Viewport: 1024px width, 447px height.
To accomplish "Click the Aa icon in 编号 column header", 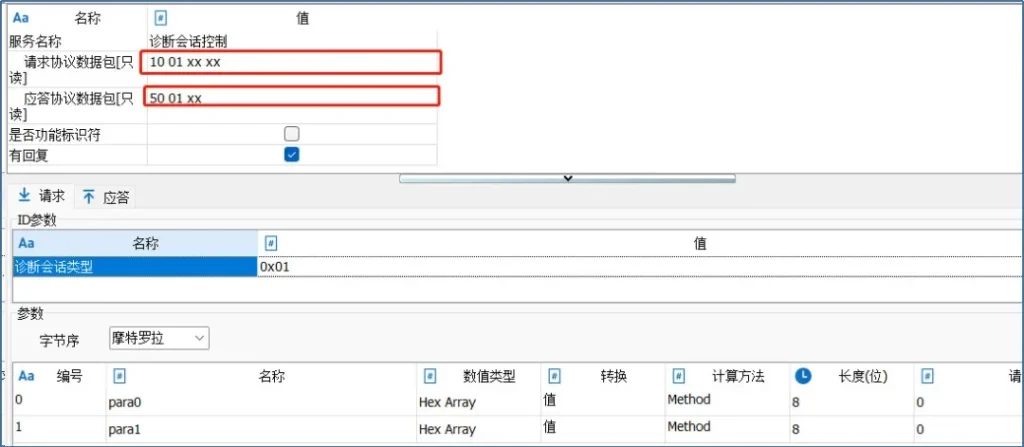I will (27, 376).
